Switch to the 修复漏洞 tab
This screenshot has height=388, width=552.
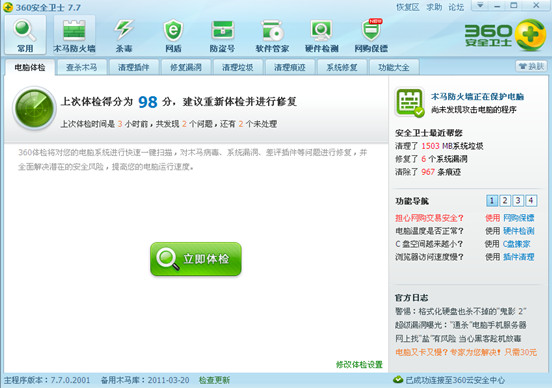click(x=186, y=67)
